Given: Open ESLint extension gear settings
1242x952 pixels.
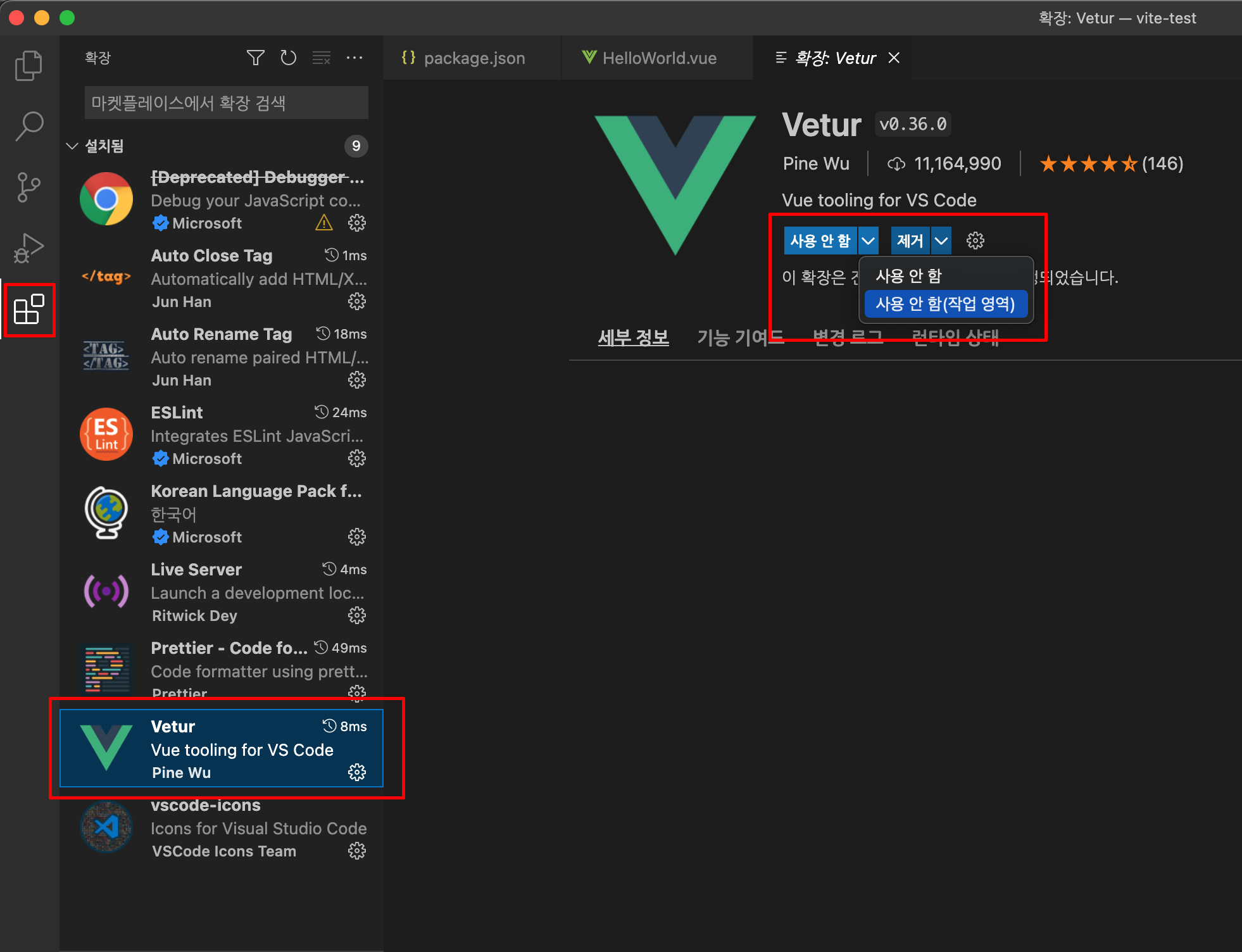Looking at the screenshot, I should (x=357, y=458).
